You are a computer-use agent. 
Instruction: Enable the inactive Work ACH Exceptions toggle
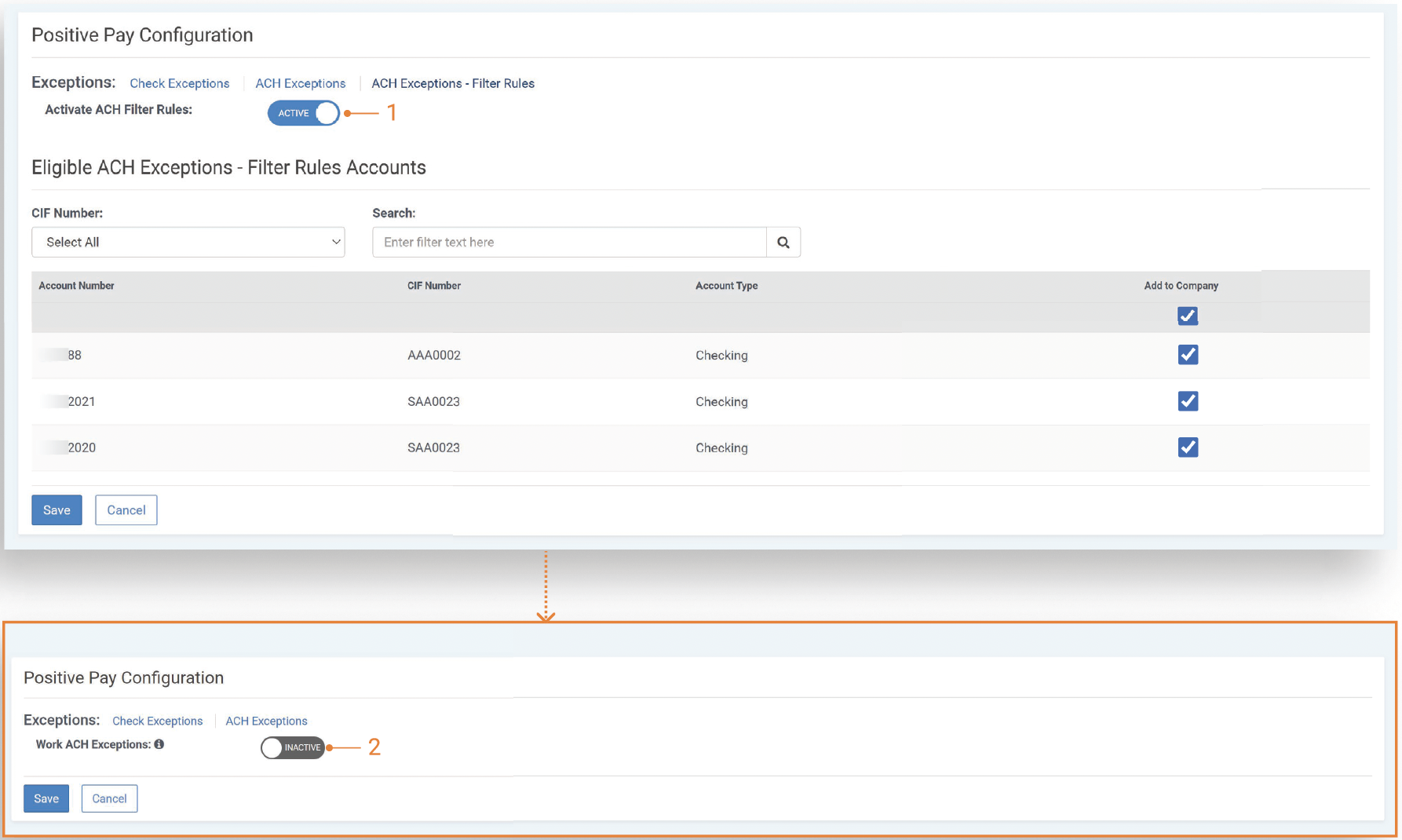coord(293,747)
